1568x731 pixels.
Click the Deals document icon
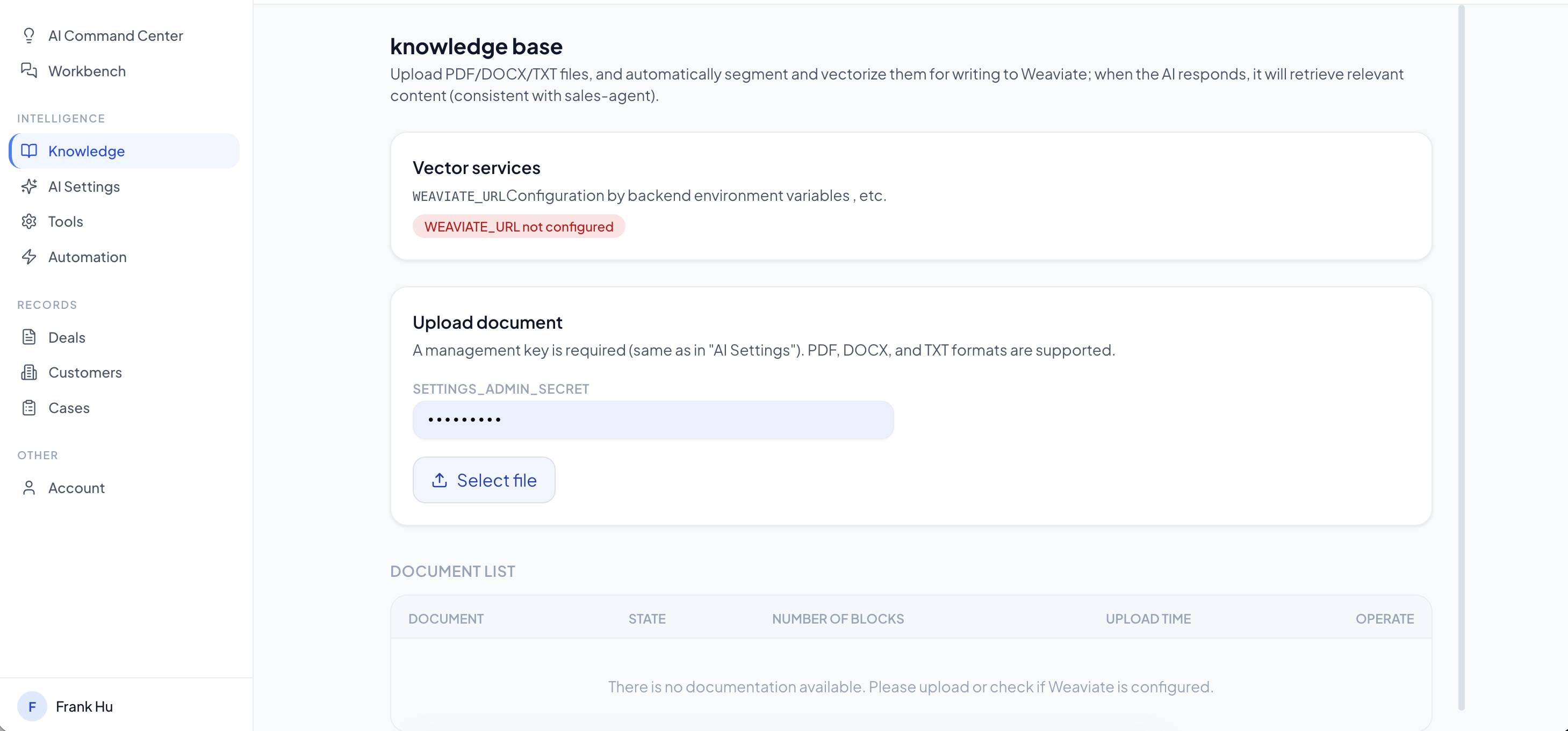click(x=28, y=337)
